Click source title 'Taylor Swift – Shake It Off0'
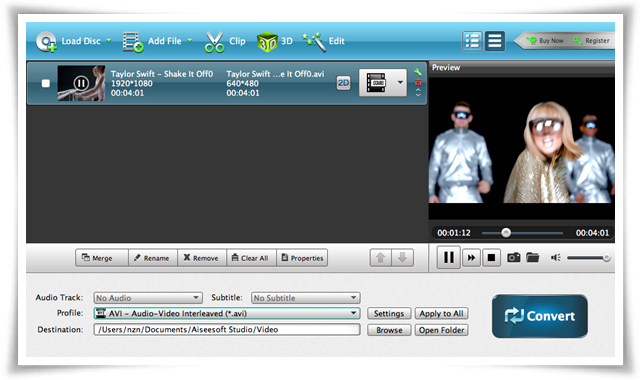This screenshot has width=640, height=380. 162,74
